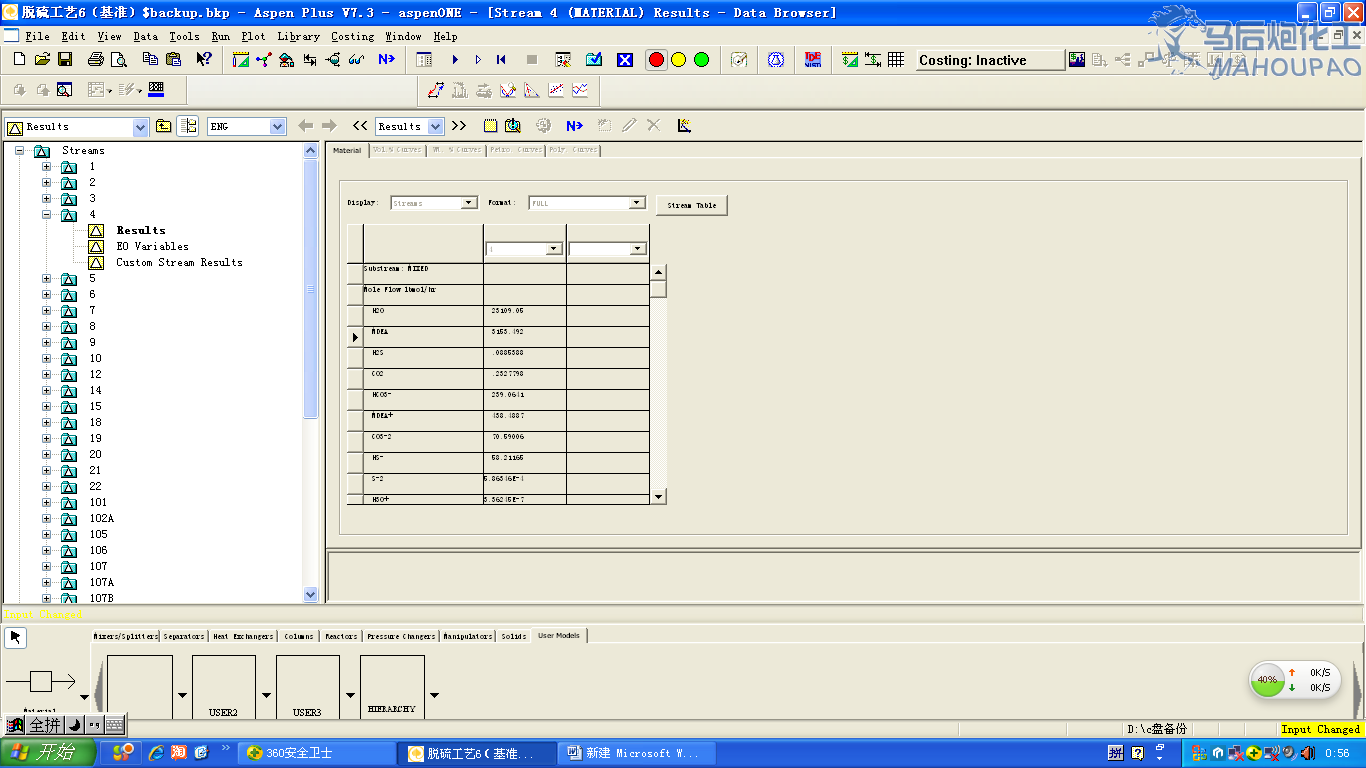Click the results table scroll down arrow
Viewport: 1366px width, 768px height.
(x=658, y=496)
